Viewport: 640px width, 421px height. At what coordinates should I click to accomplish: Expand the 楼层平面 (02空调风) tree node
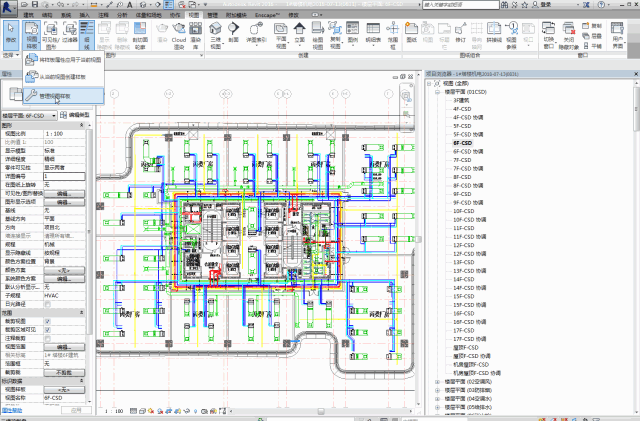coord(437,381)
